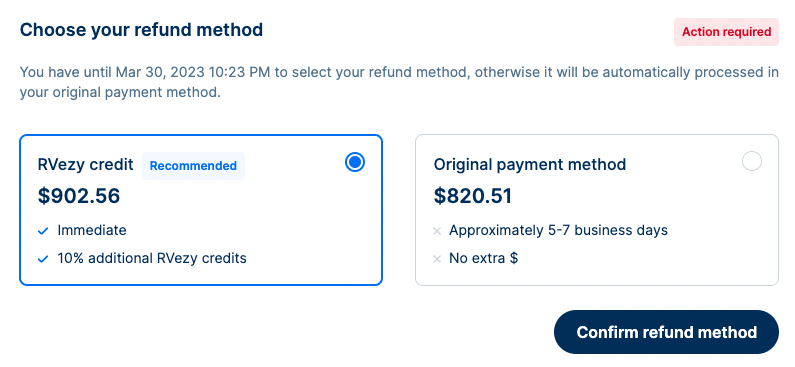Viewport: 795px width, 367px height.
Task: Click the Immediate benefit text
Action: point(92,230)
